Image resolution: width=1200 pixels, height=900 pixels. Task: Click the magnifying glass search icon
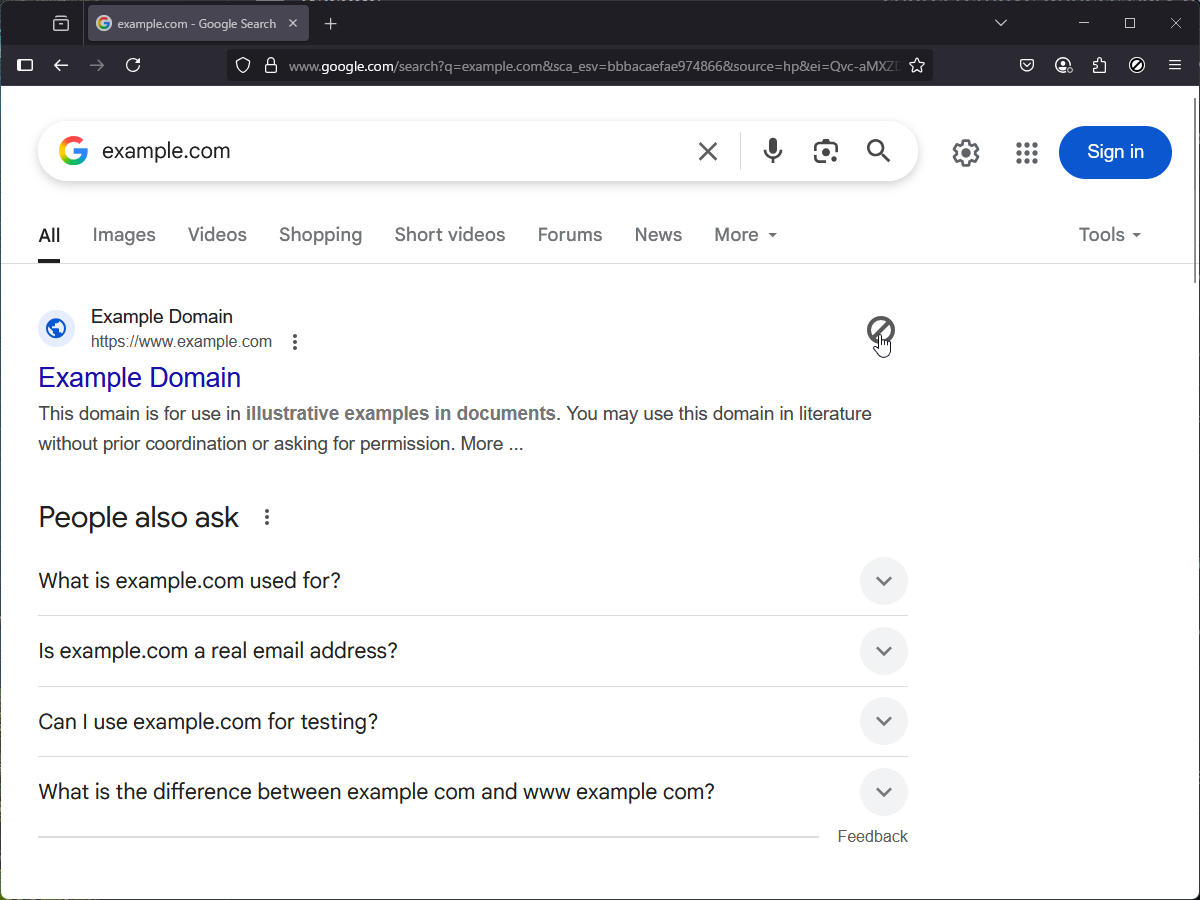pos(878,151)
